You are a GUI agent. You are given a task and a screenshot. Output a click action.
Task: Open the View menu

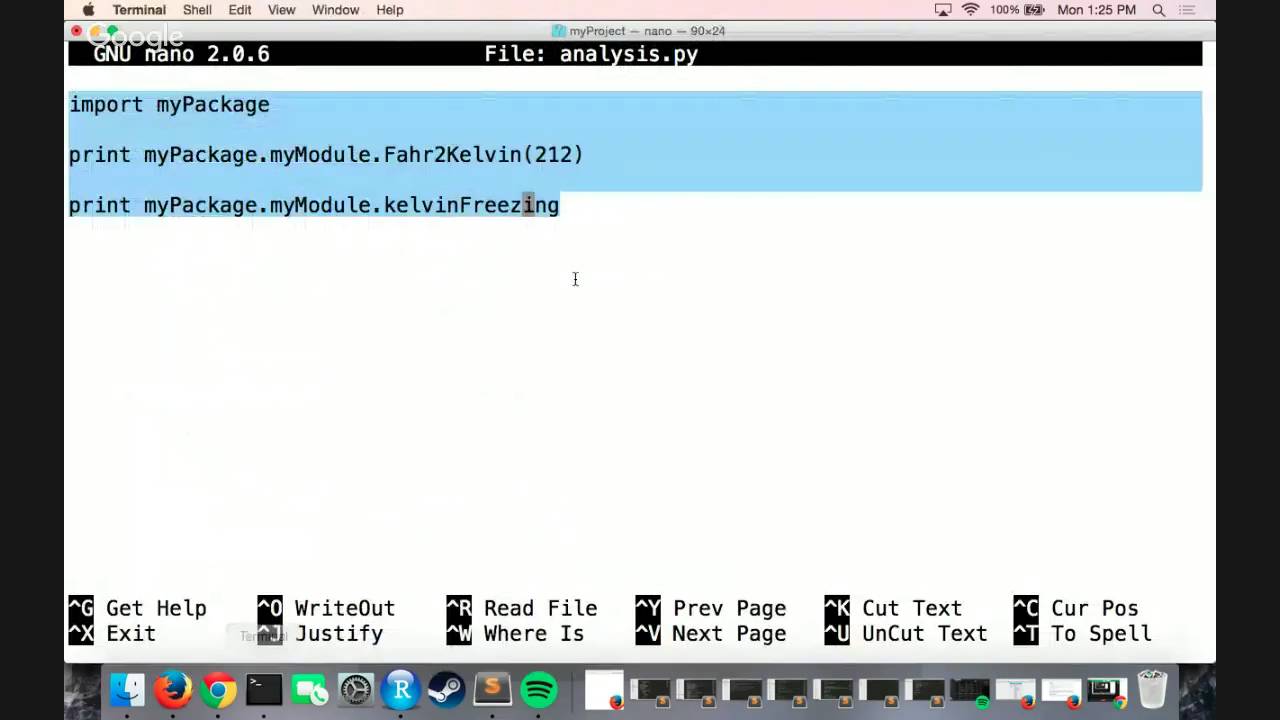tap(282, 10)
